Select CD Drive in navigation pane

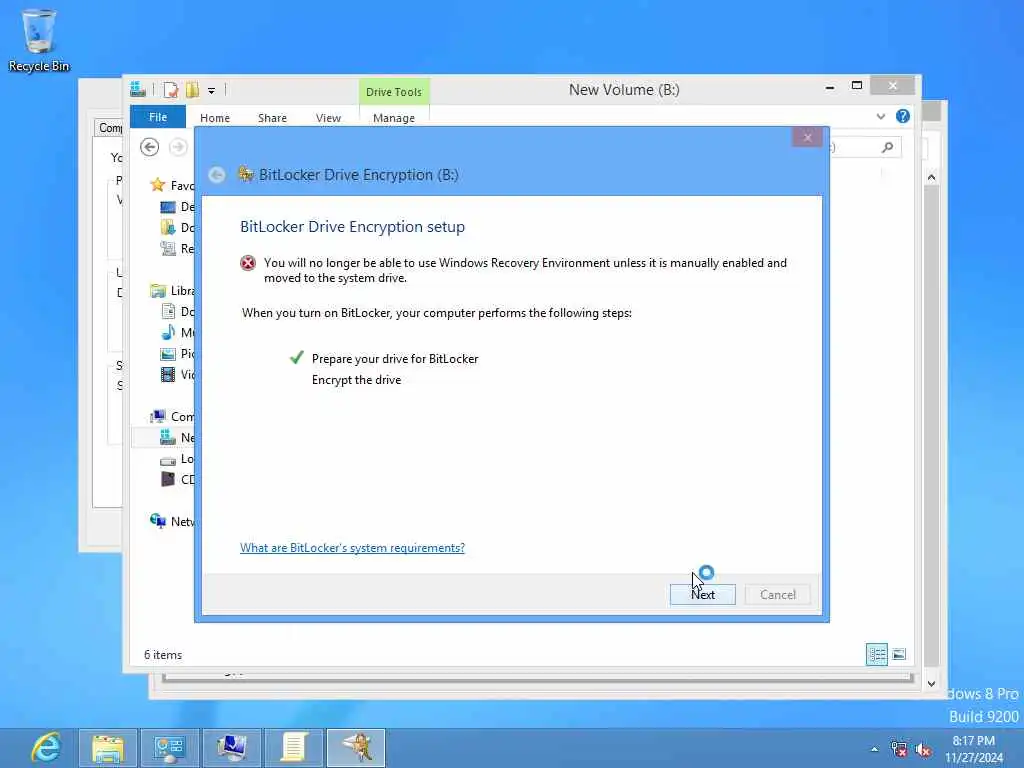point(177,479)
